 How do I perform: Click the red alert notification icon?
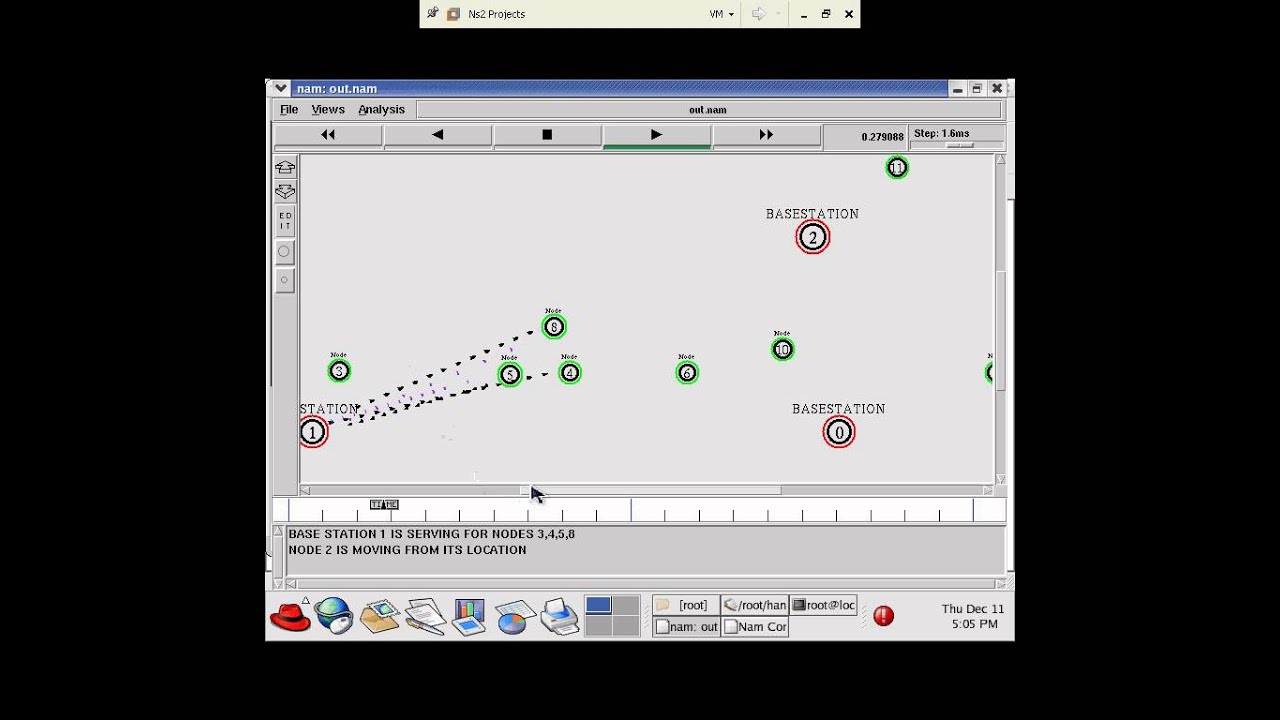click(883, 616)
